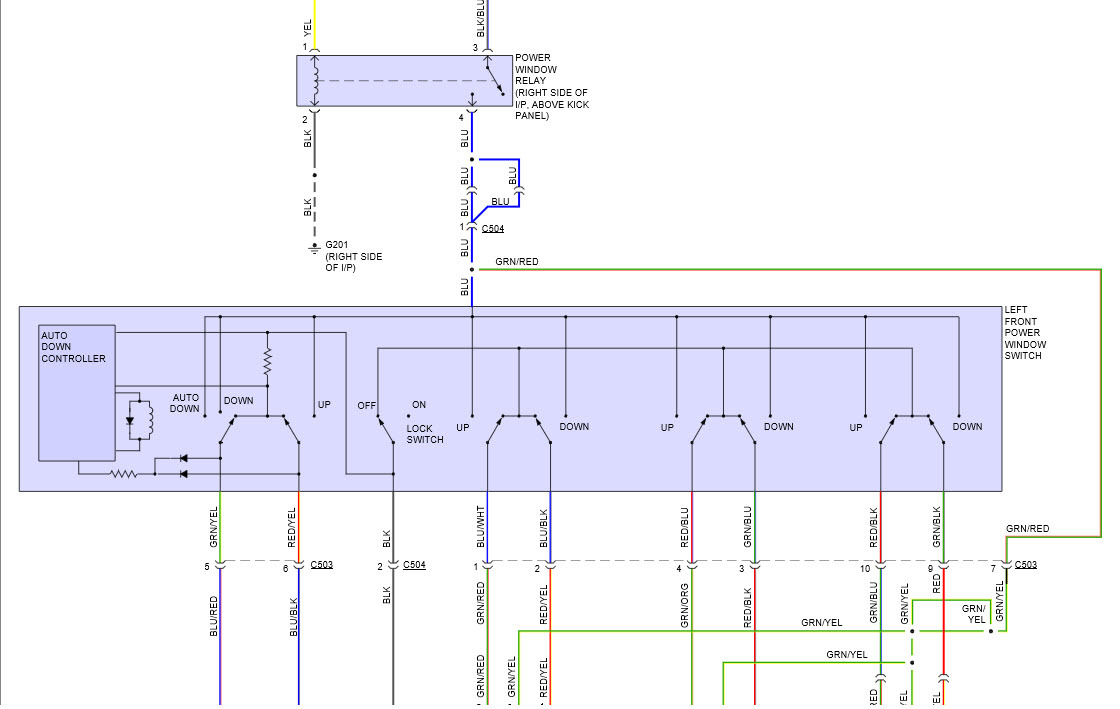The height and width of the screenshot is (709, 1120).
Task: Click the RED/BLU wire label
Action: tap(685, 527)
